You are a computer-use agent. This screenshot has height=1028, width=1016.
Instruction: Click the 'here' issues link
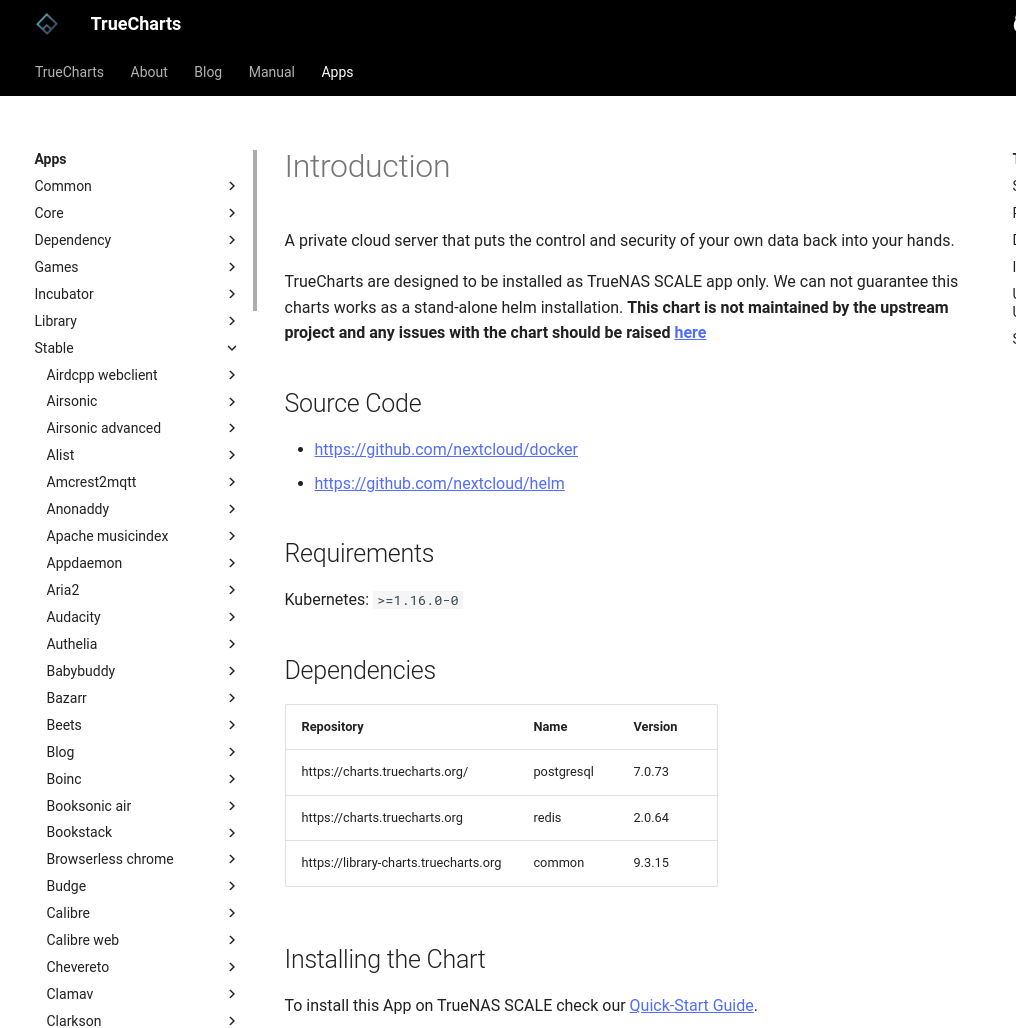689,332
